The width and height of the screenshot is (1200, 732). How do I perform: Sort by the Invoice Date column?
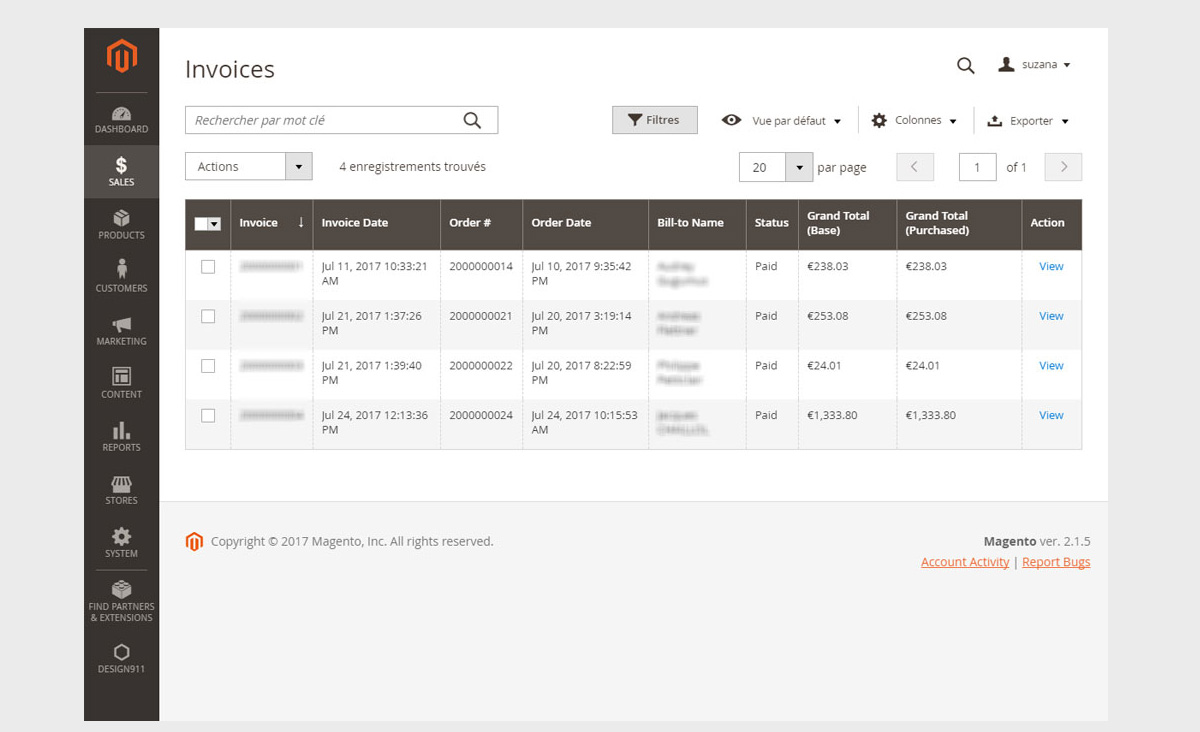(x=377, y=223)
